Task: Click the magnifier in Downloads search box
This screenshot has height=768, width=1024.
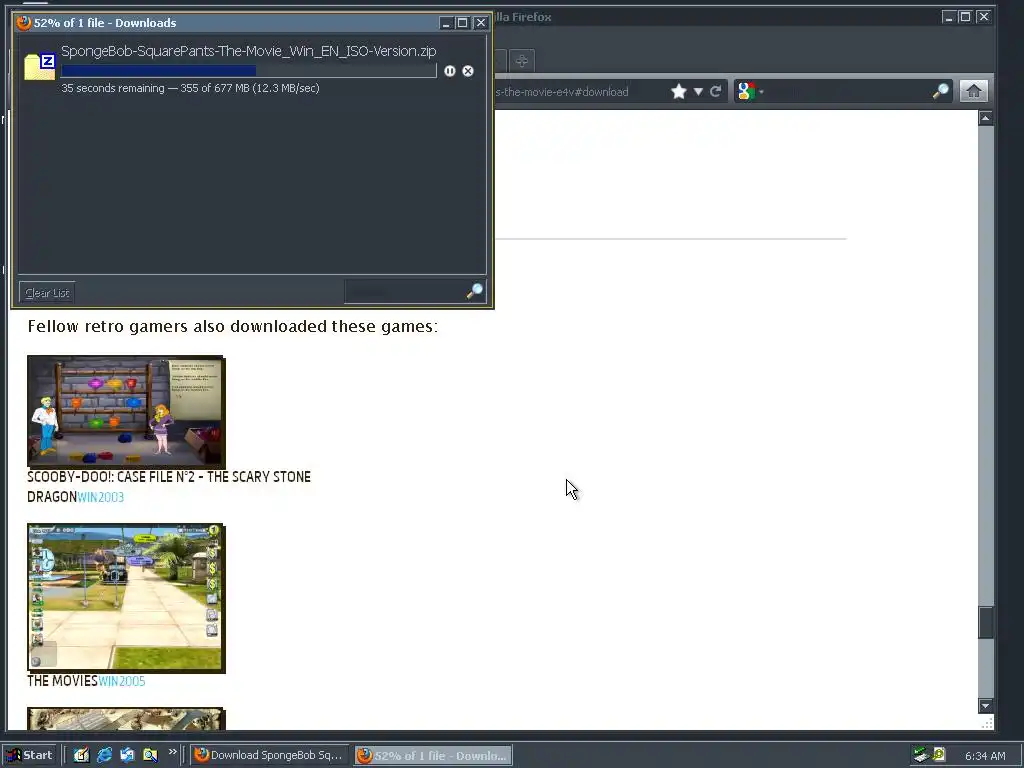Action: click(475, 291)
